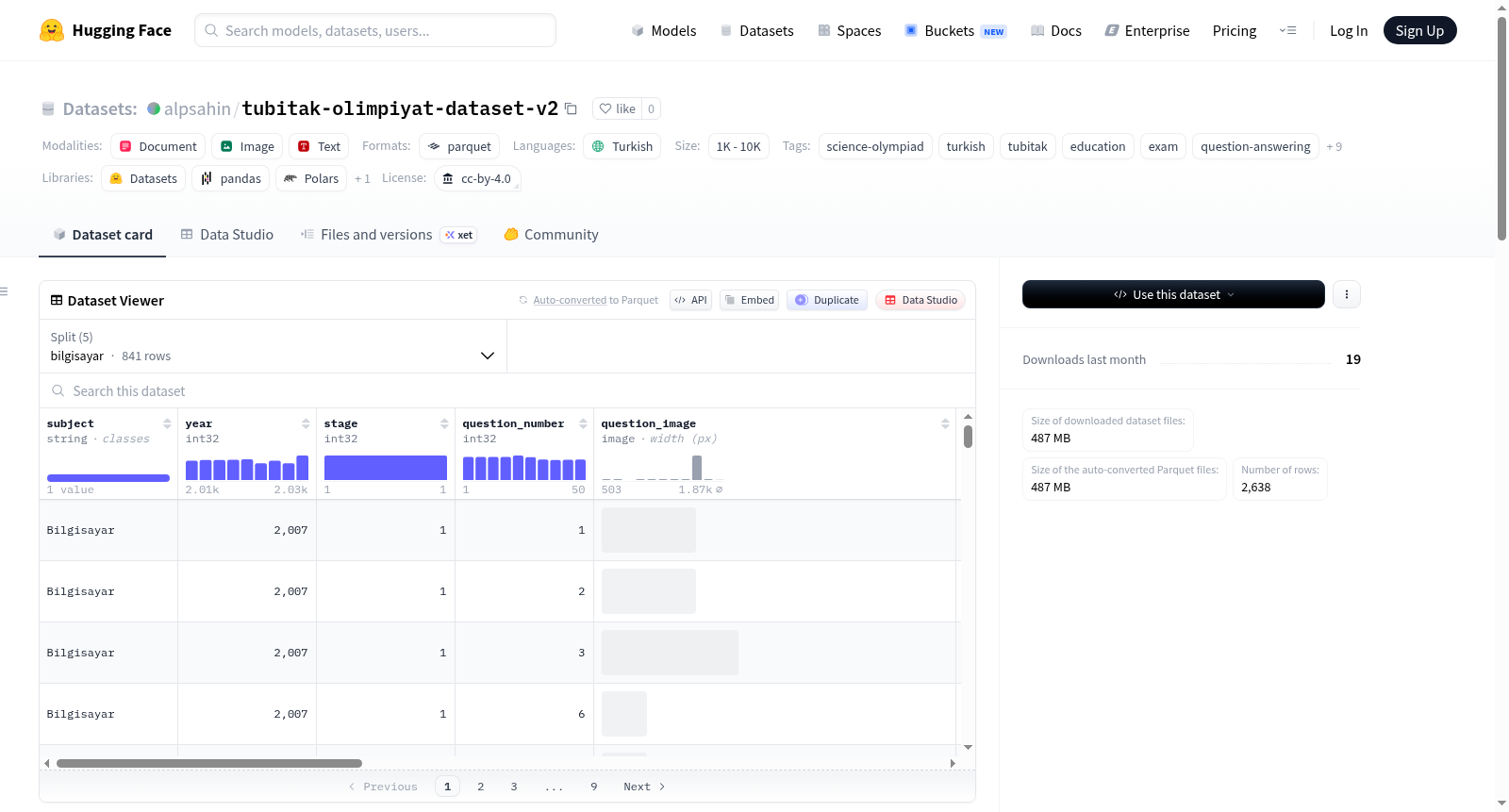The image size is (1509, 812).
Task: Expand the Use this dataset dropdown
Action: click(1173, 294)
